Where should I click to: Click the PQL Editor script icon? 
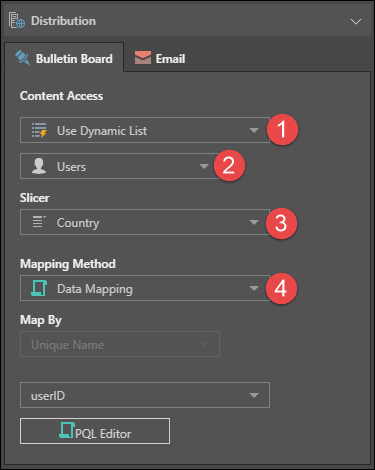click(x=67, y=430)
